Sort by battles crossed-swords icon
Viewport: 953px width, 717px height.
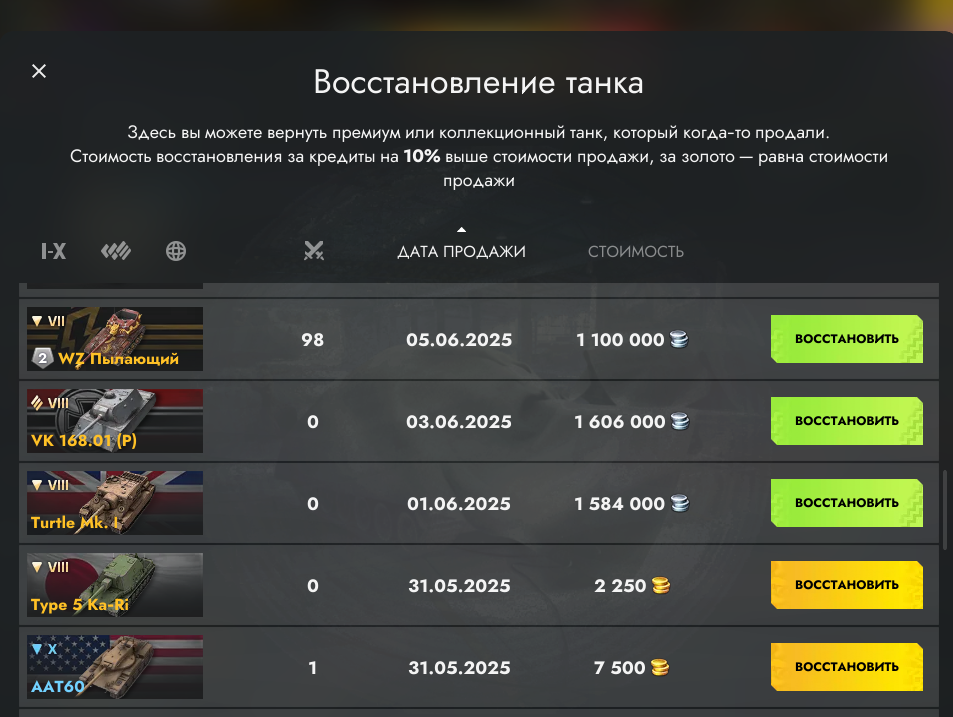pyautogui.click(x=314, y=250)
